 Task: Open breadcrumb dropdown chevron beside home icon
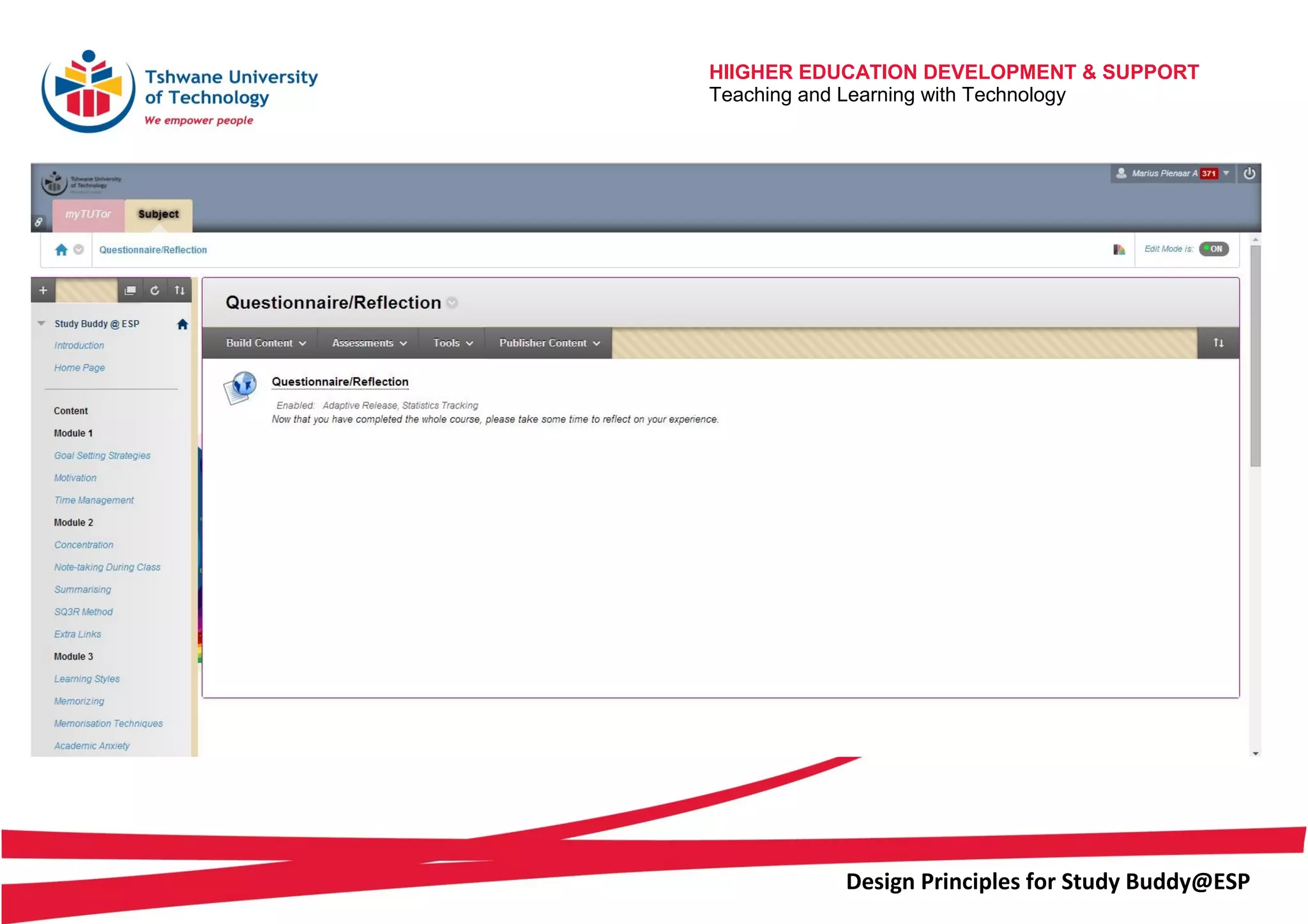click(79, 250)
